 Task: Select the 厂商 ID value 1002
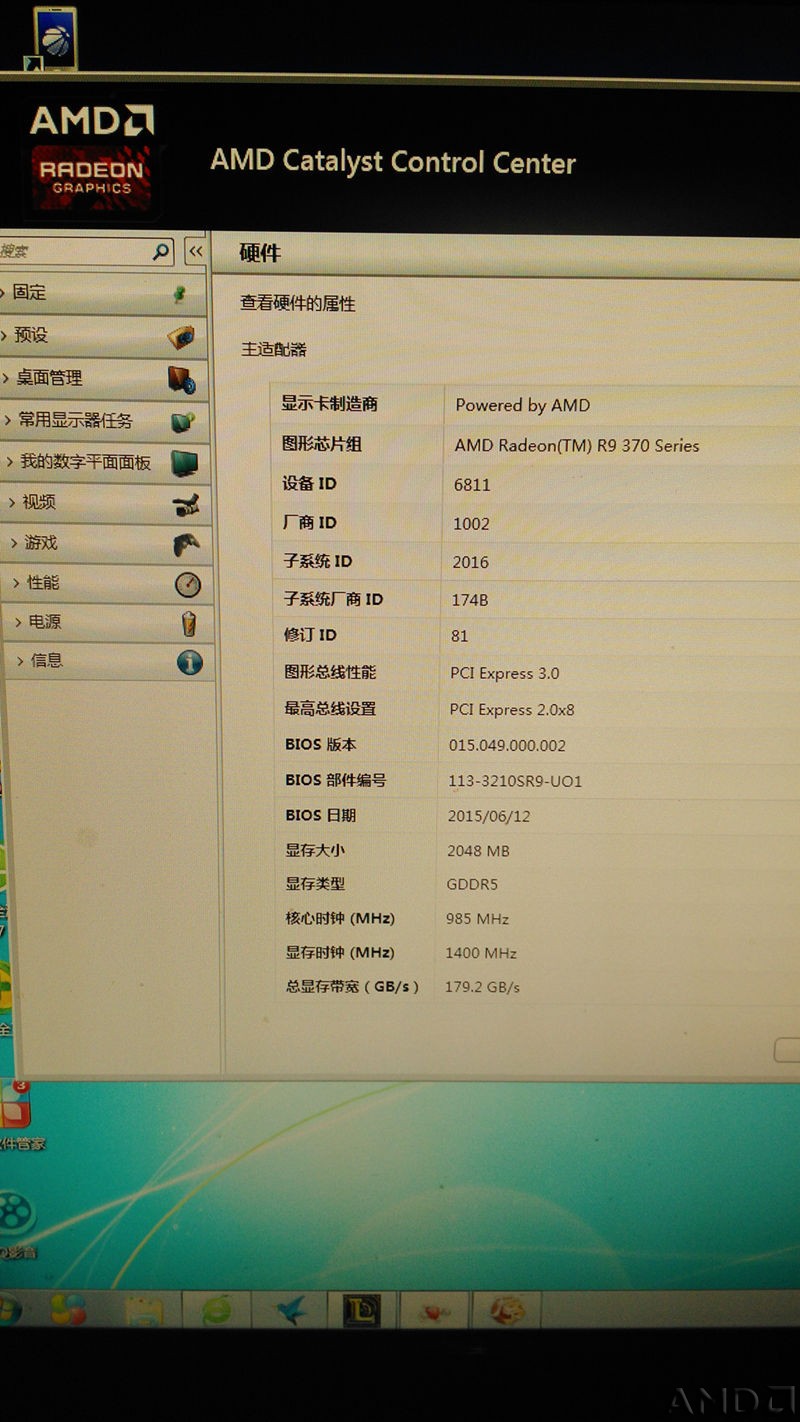471,524
